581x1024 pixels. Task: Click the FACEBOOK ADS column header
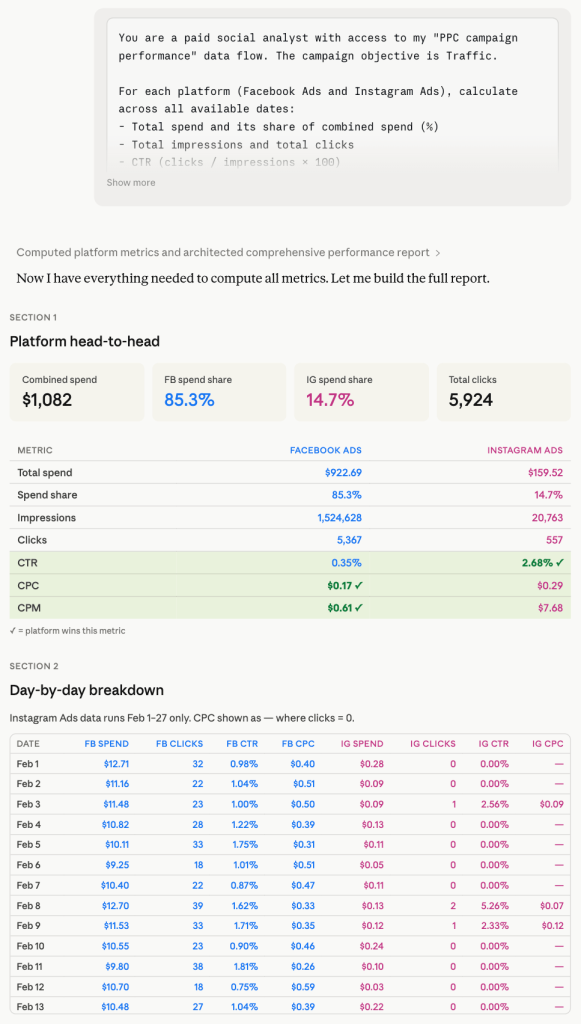(x=325, y=450)
